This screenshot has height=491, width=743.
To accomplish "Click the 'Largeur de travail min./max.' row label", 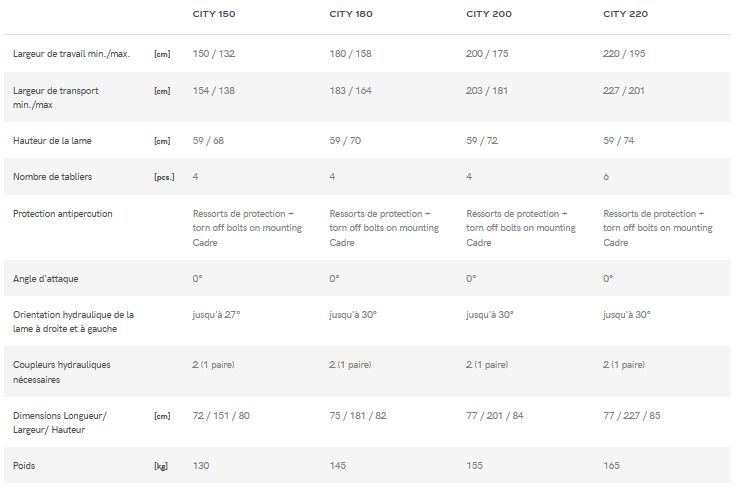I will point(73,52).
